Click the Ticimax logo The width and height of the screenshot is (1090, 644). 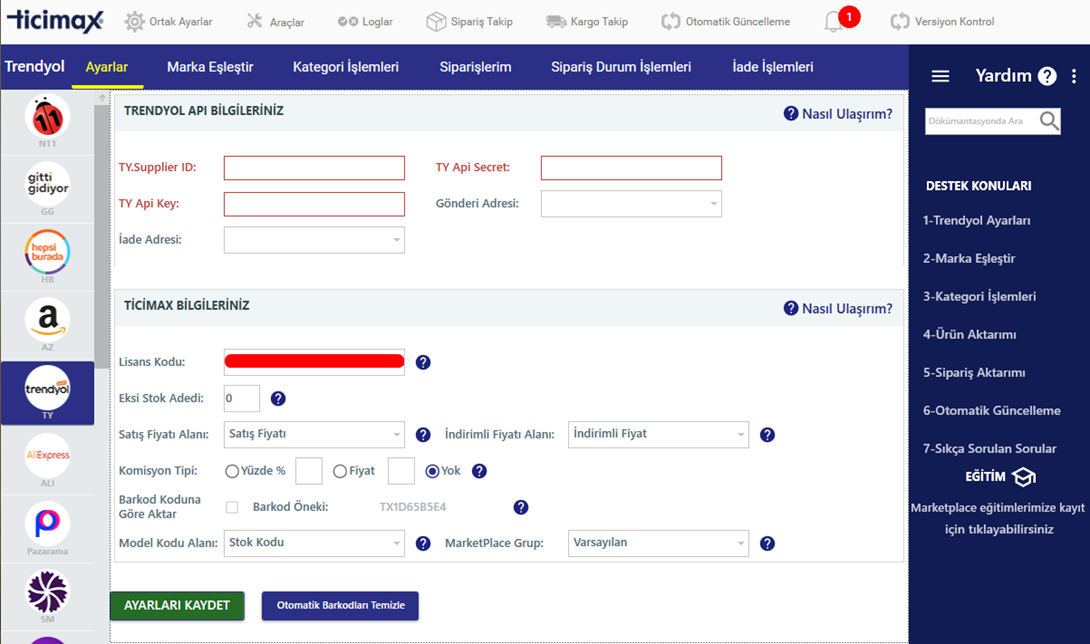point(55,21)
